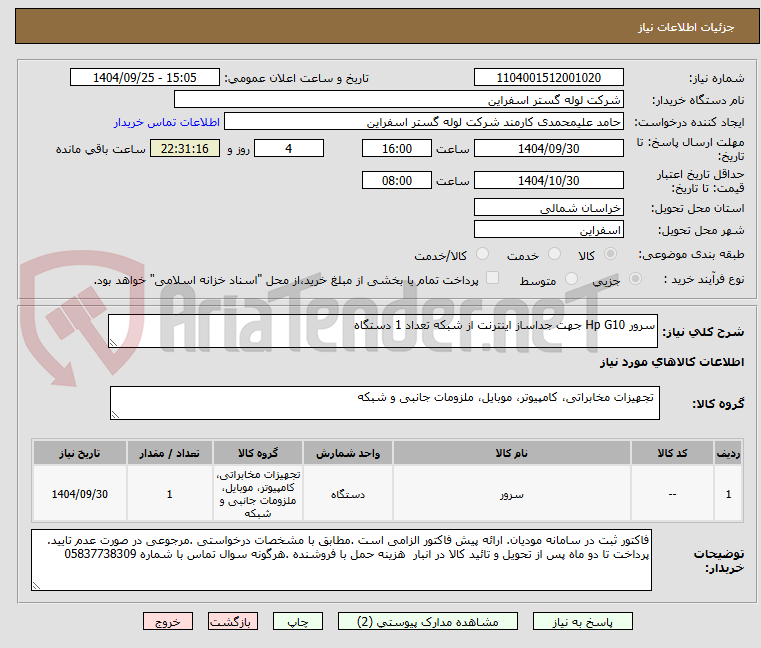Select the متوسط purchase type radio

(571, 279)
